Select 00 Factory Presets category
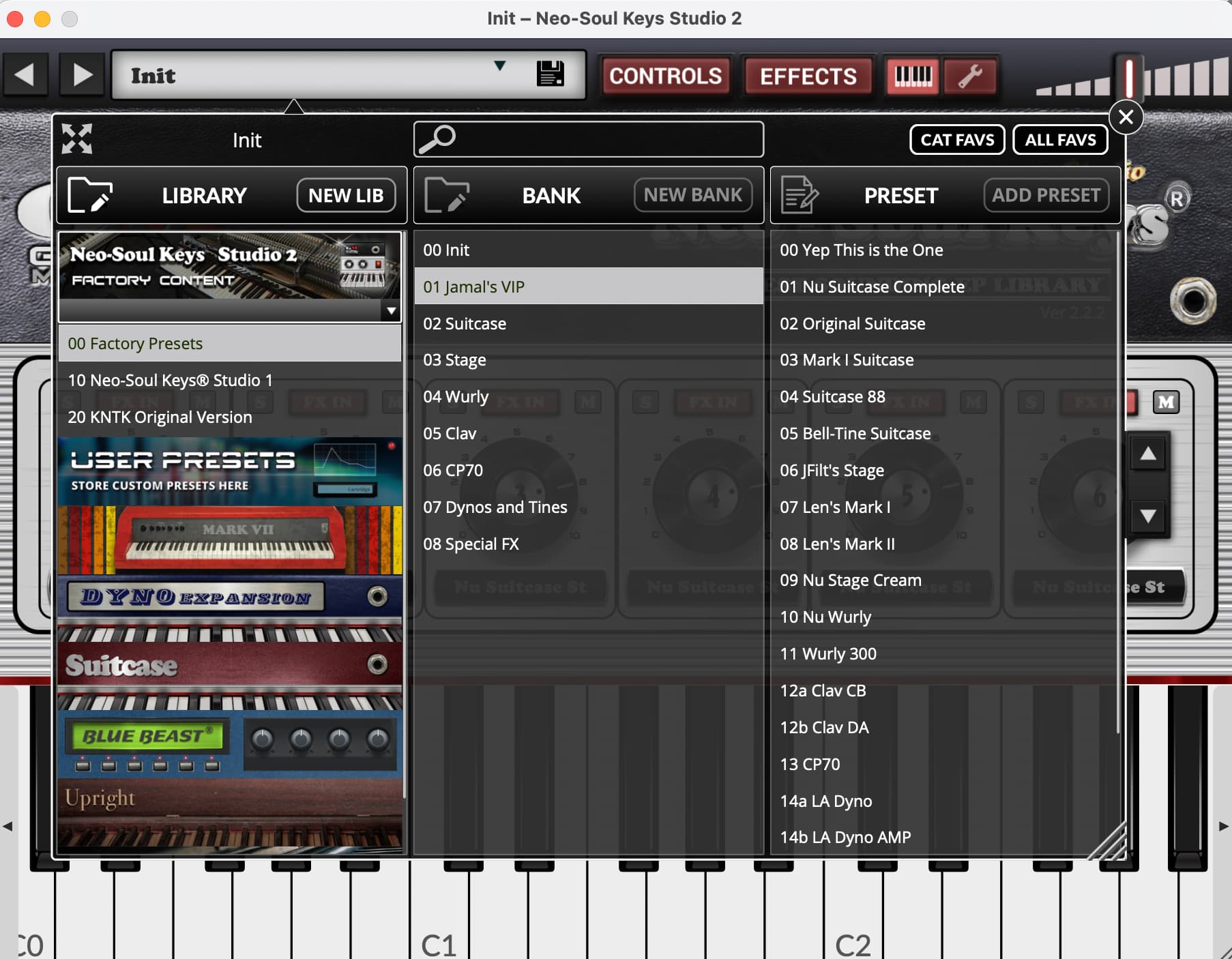This screenshot has height=959, width=1232. [x=230, y=343]
